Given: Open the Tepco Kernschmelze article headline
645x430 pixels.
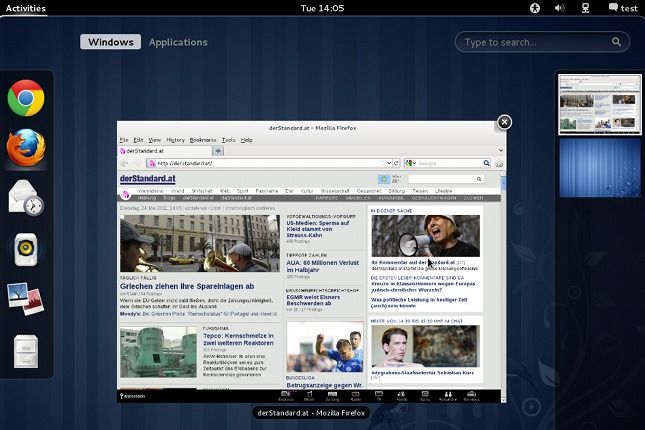Looking at the screenshot, I should 238,339.
